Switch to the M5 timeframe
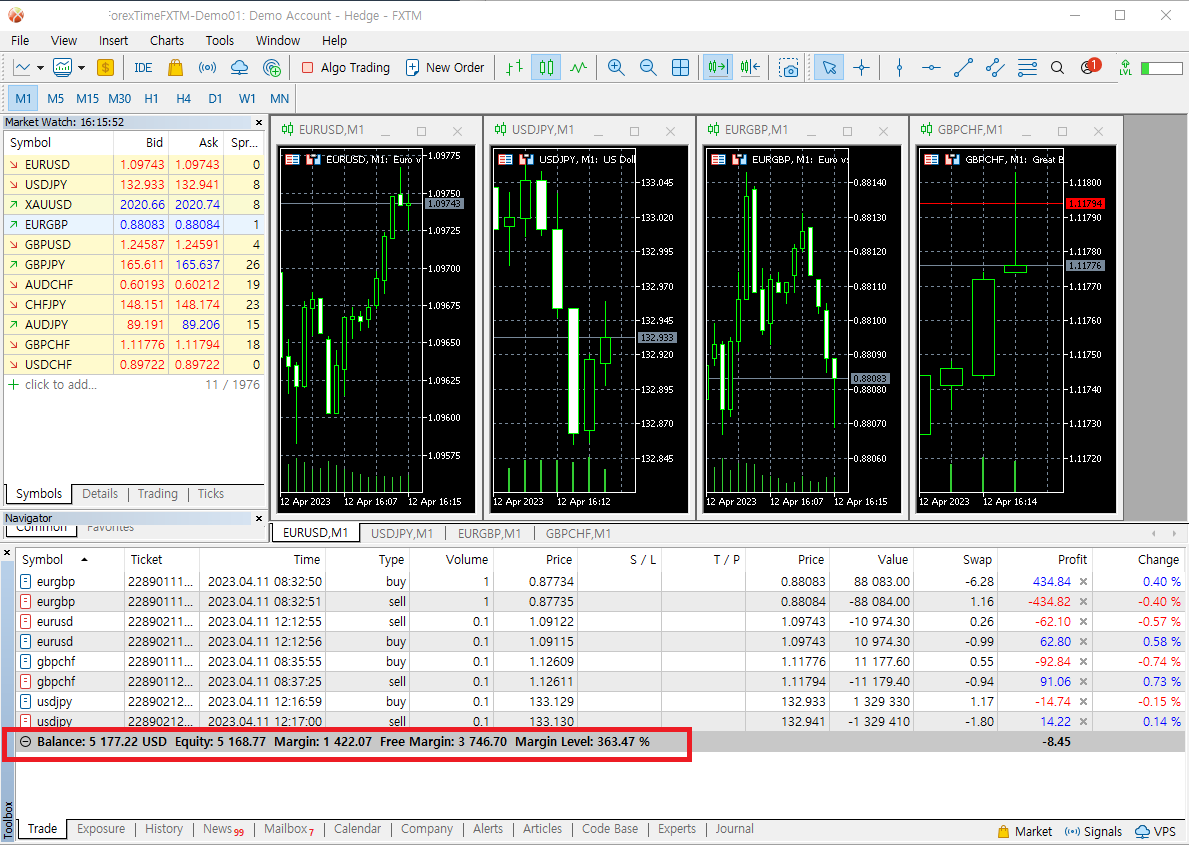Screen dimensions: 1189x845 tap(55, 99)
